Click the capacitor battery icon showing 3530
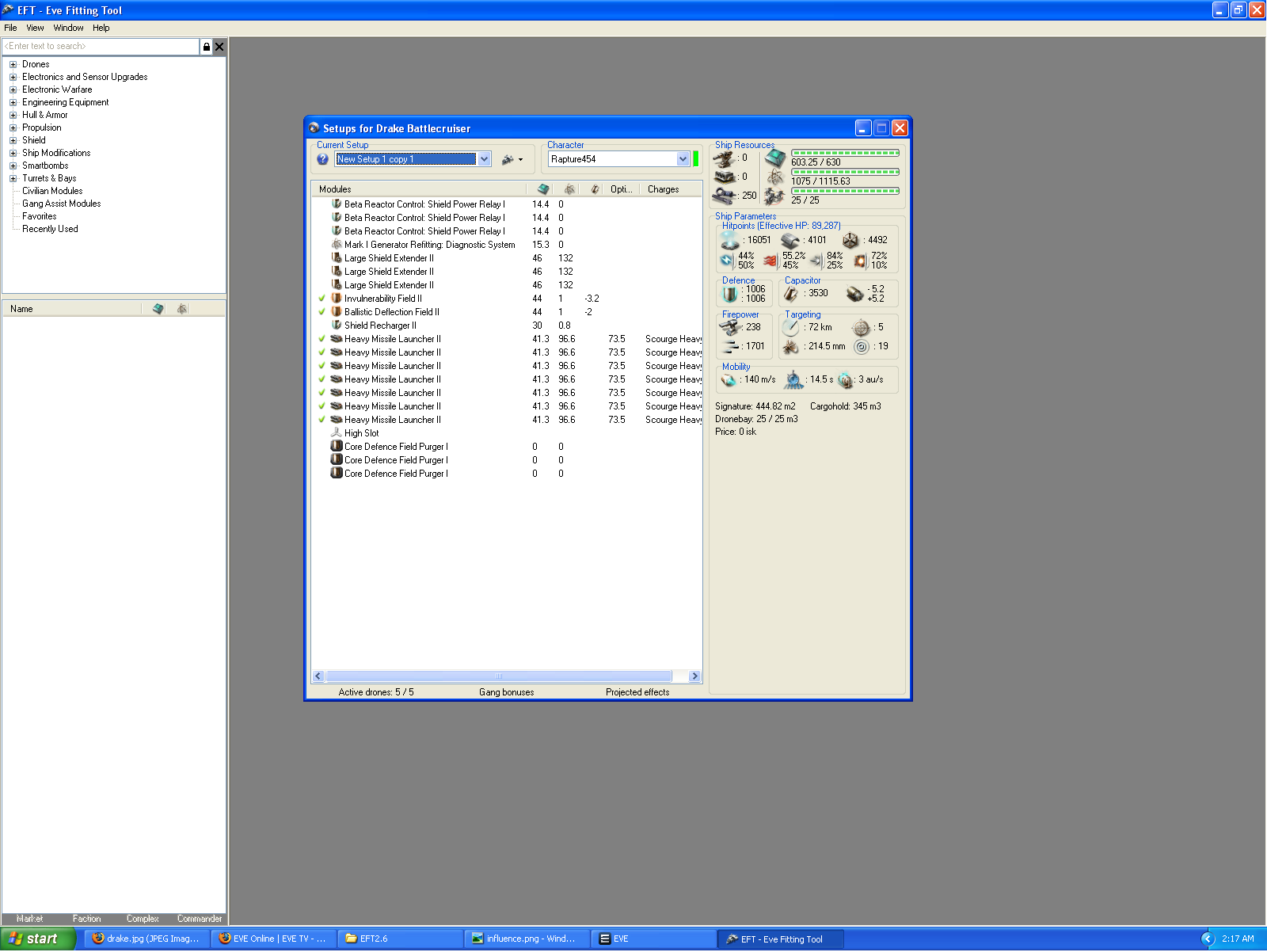The height and width of the screenshot is (952, 1267). [x=791, y=294]
